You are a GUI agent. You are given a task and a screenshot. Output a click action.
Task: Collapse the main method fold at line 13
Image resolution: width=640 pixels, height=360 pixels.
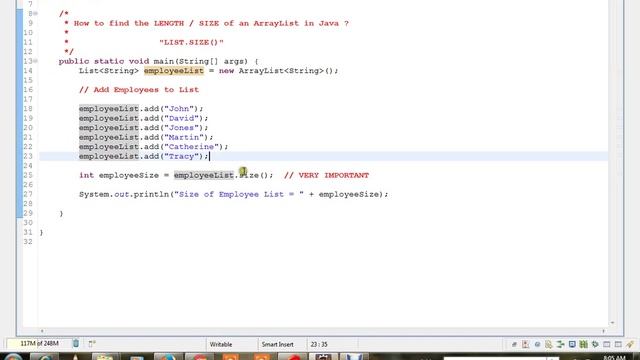pyautogui.click(x=36, y=61)
